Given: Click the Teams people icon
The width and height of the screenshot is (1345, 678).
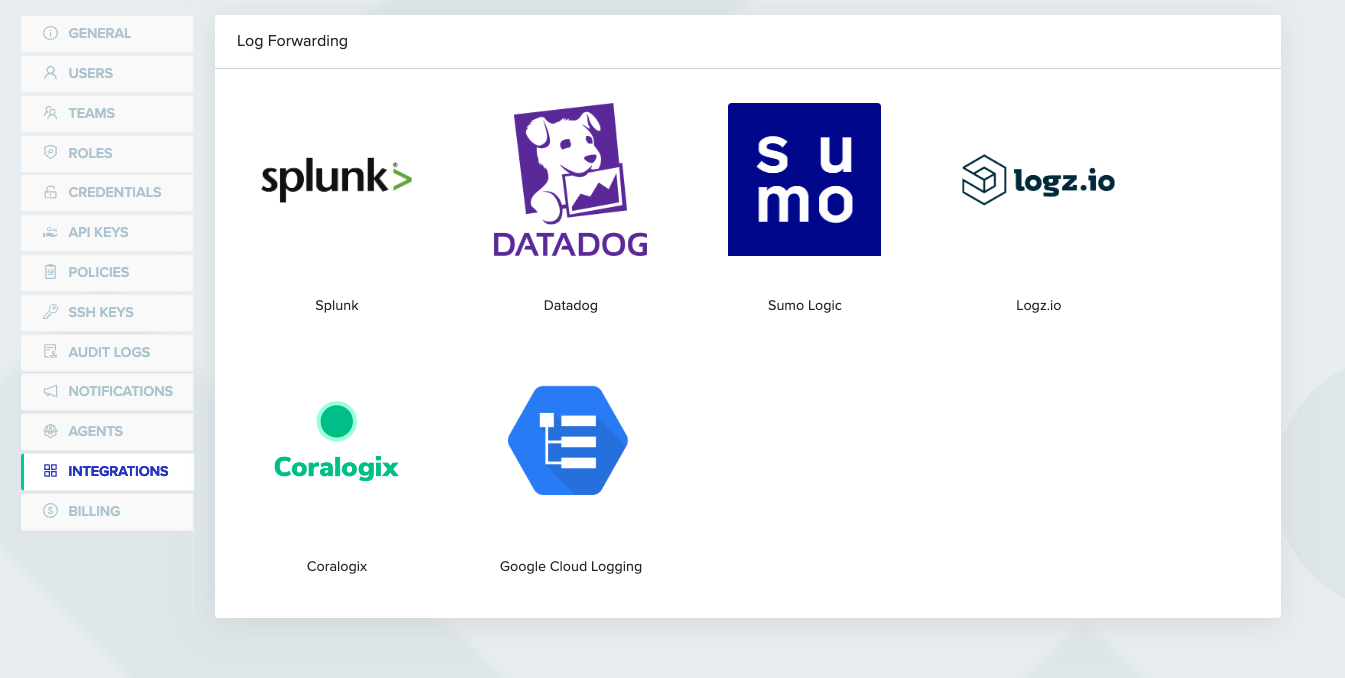Looking at the screenshot, I should click(50, 113).
